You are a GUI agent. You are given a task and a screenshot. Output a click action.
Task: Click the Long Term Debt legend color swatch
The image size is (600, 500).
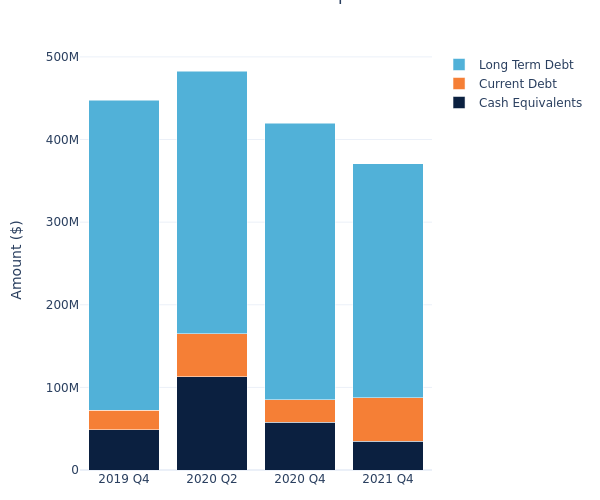(x=459, y=65)
